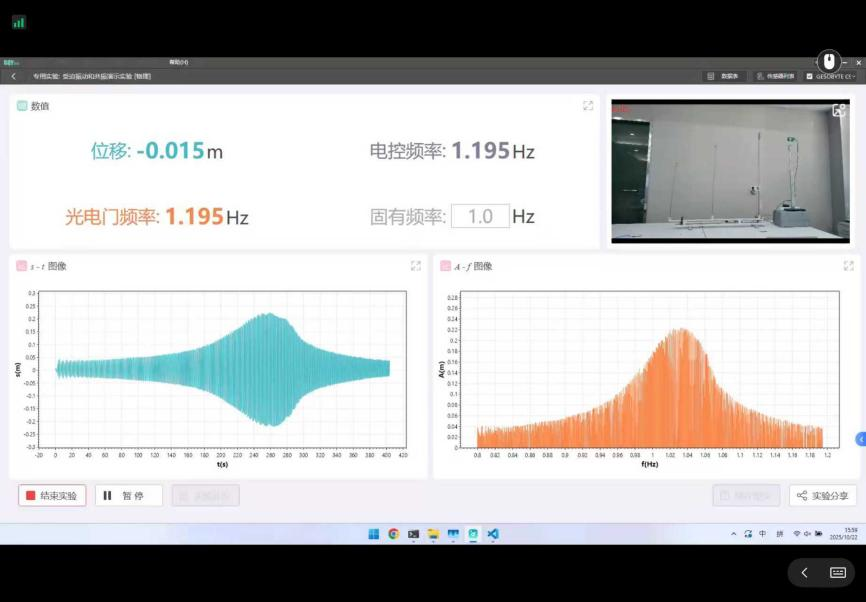Go back using the top-left arrow
866x602 pixels.
tap(13, 76)
